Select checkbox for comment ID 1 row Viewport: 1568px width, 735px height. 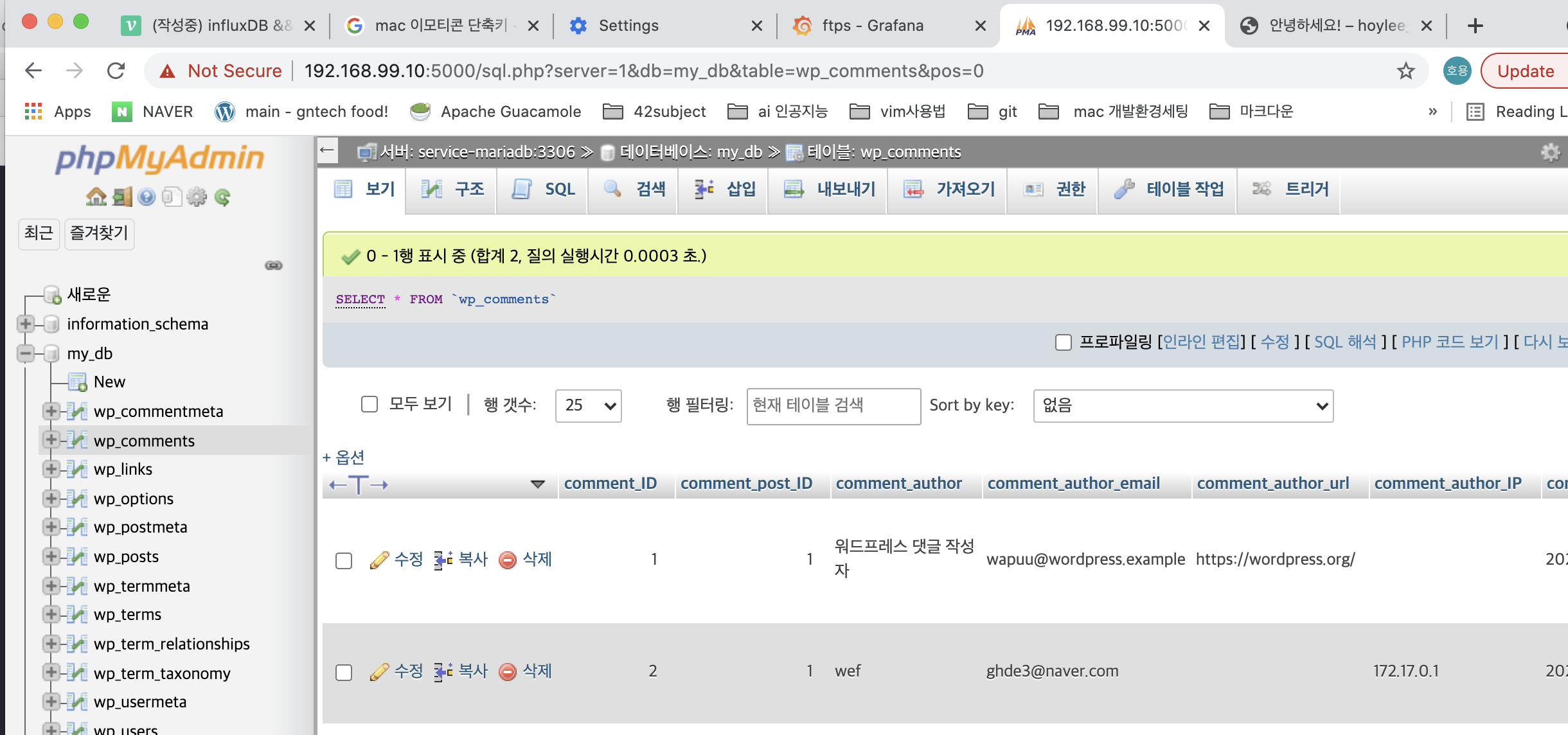click(x=344, y=560)
